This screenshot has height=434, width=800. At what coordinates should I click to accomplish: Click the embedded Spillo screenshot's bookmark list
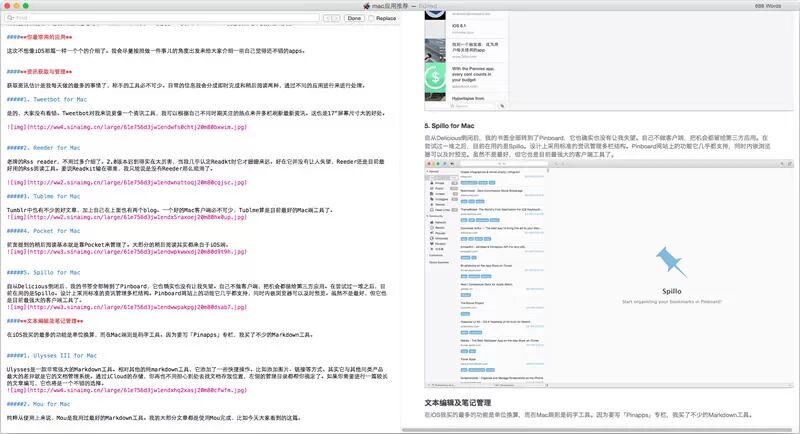pos(503,275)
